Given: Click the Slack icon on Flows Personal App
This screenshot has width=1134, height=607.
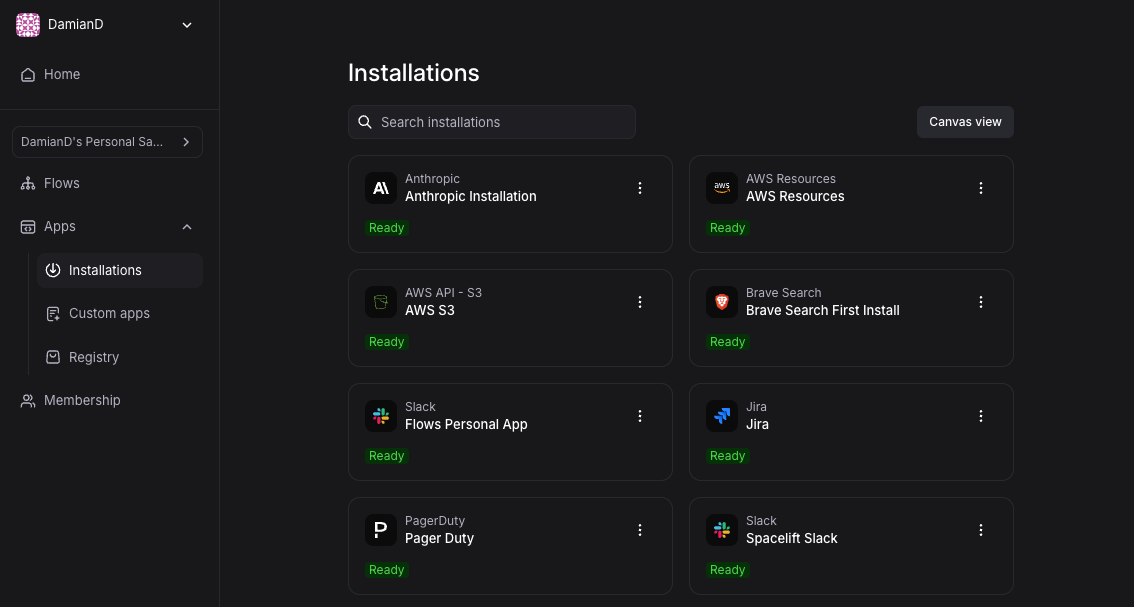Looking at the screenshot, I should pyautogui.click(x=381, y=416).
